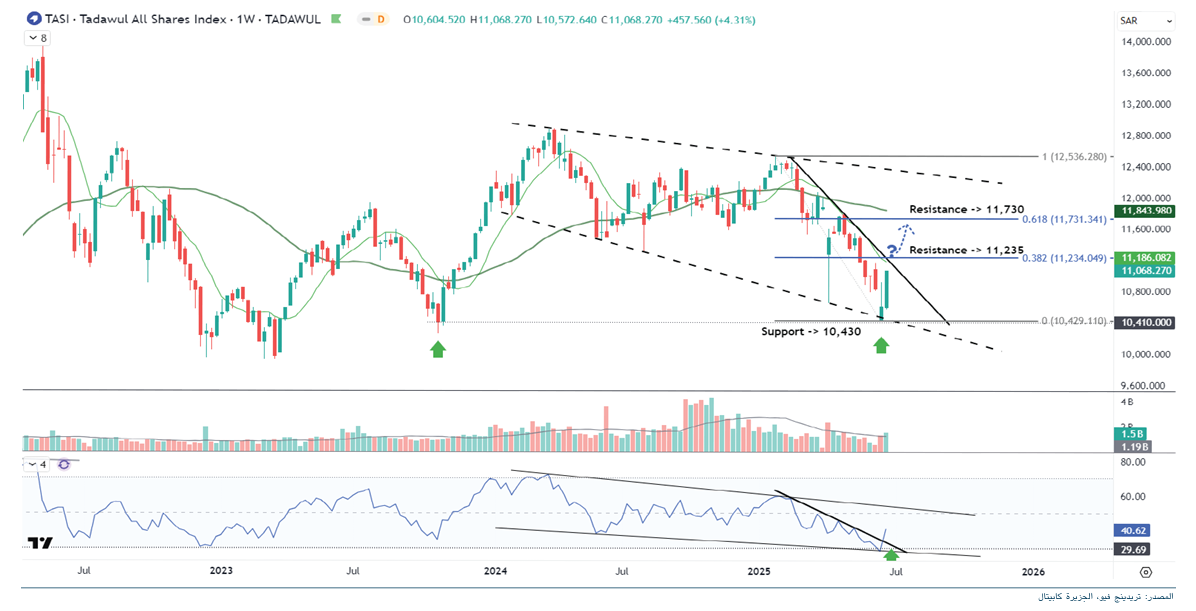The height and width of the screenshot is (611, 1196).
Task: Click the close value C11,068.270
Action: [632, 20]
